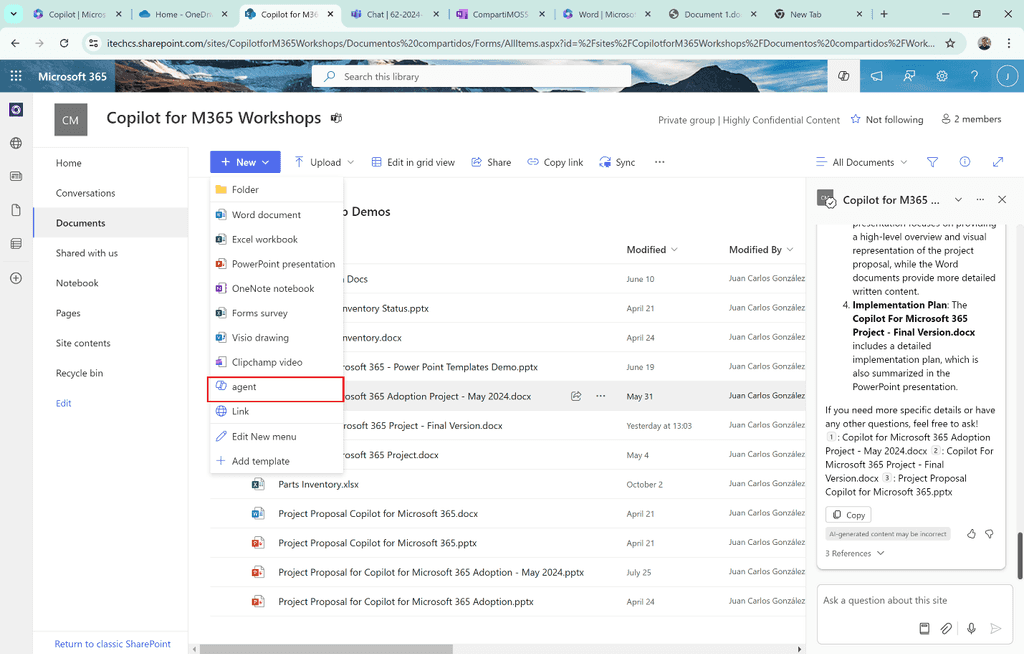Image resolution: width=1024 pixels, height=654 pixels.
Task: Open the account profile circle in header
Action: tap(1007, 76)
